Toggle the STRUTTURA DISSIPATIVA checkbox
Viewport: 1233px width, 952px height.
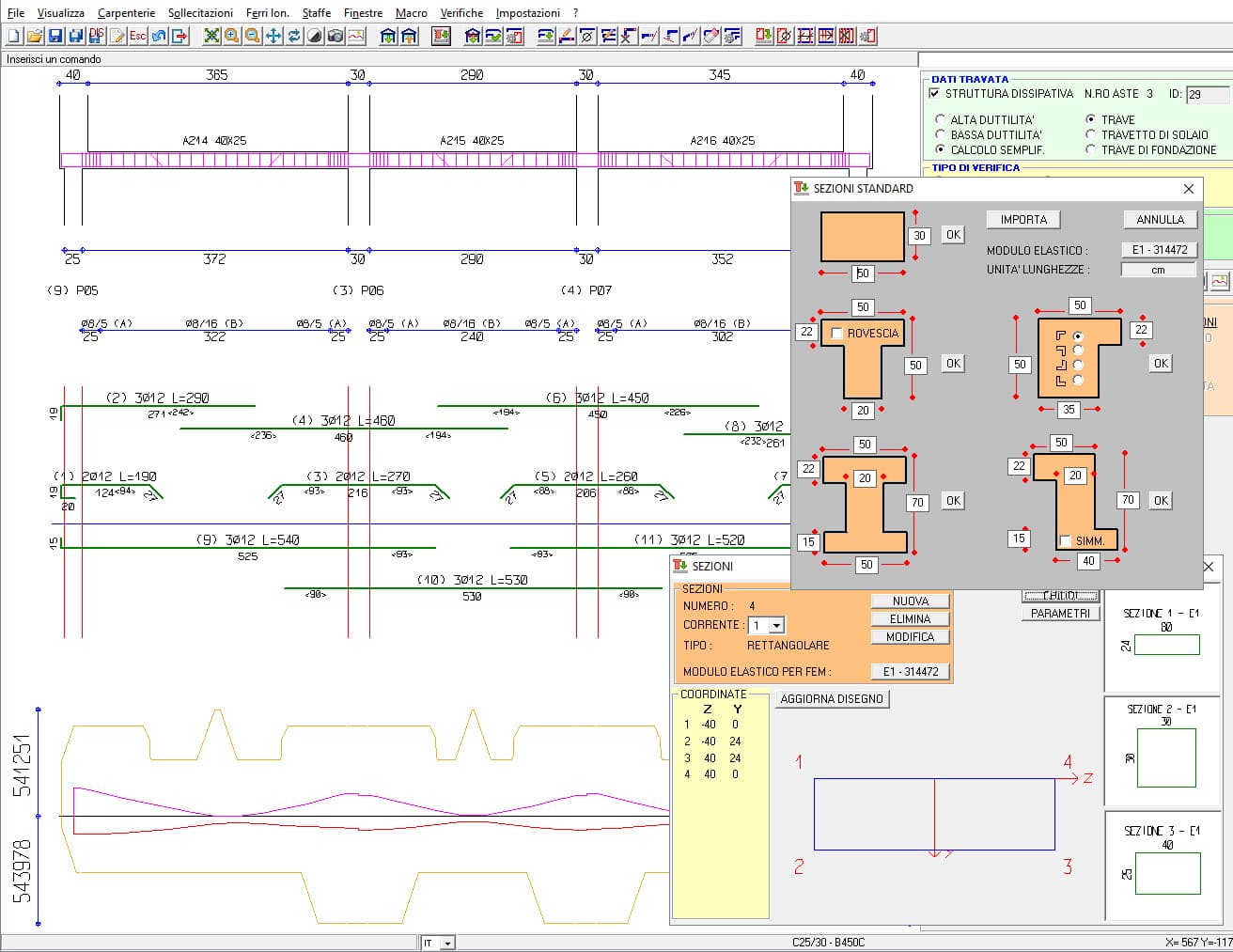point(934,94)
